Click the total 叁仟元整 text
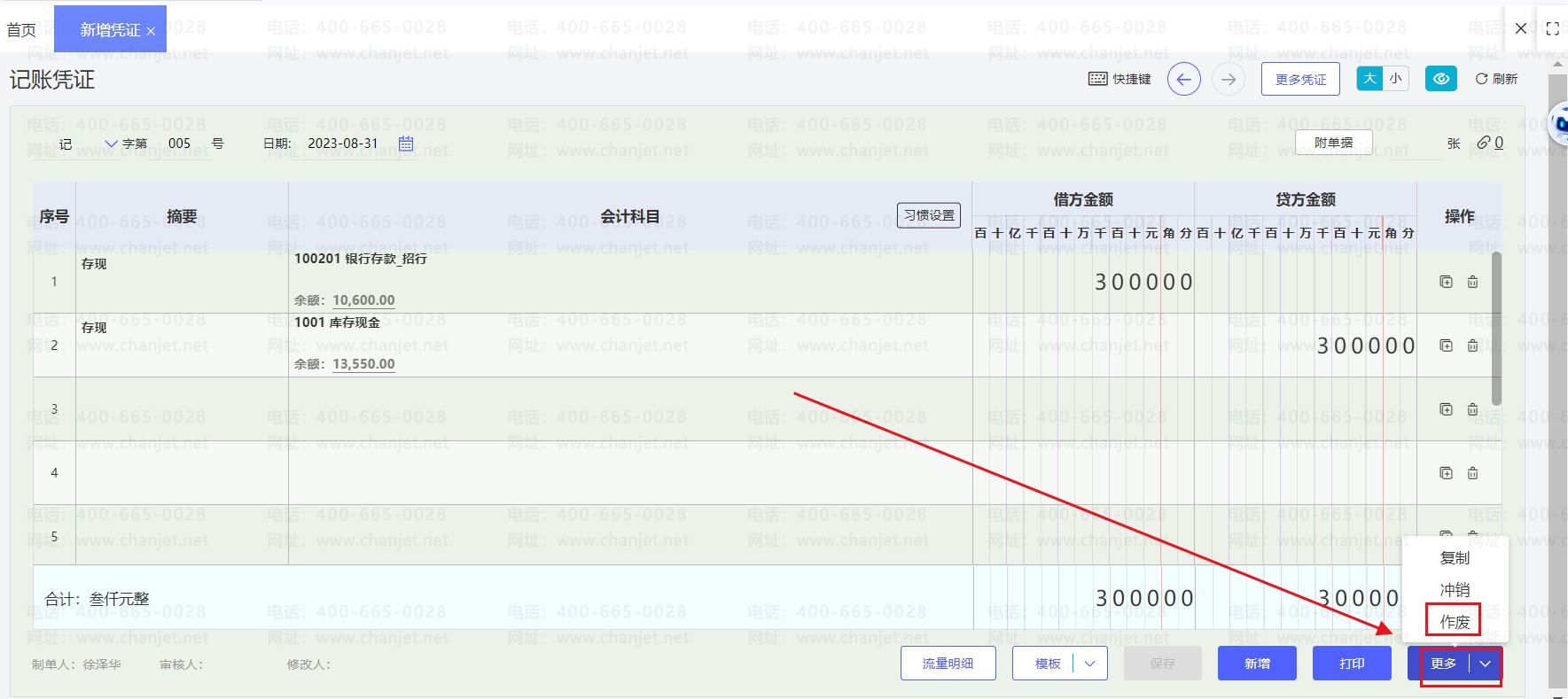The height and width of the screenshot is (699, 1568). (x=120, y=600)
